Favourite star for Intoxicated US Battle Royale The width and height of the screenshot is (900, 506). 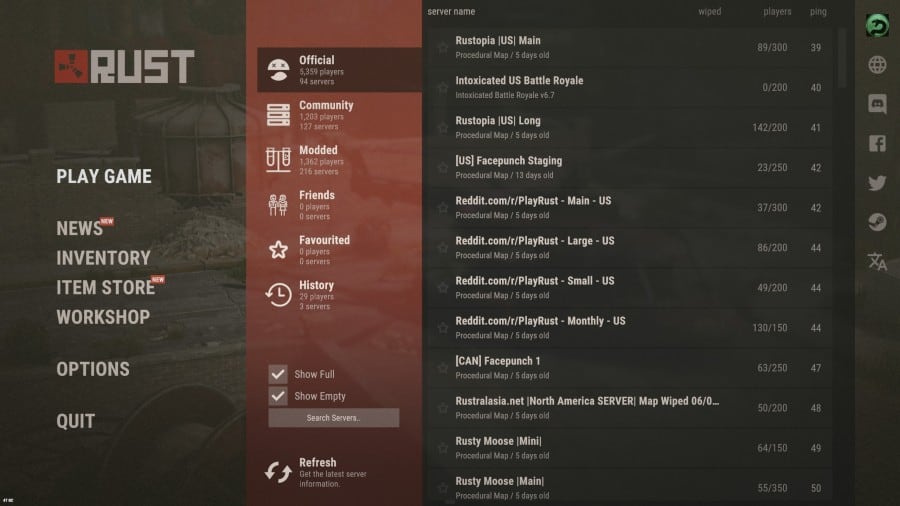(443, 87)
